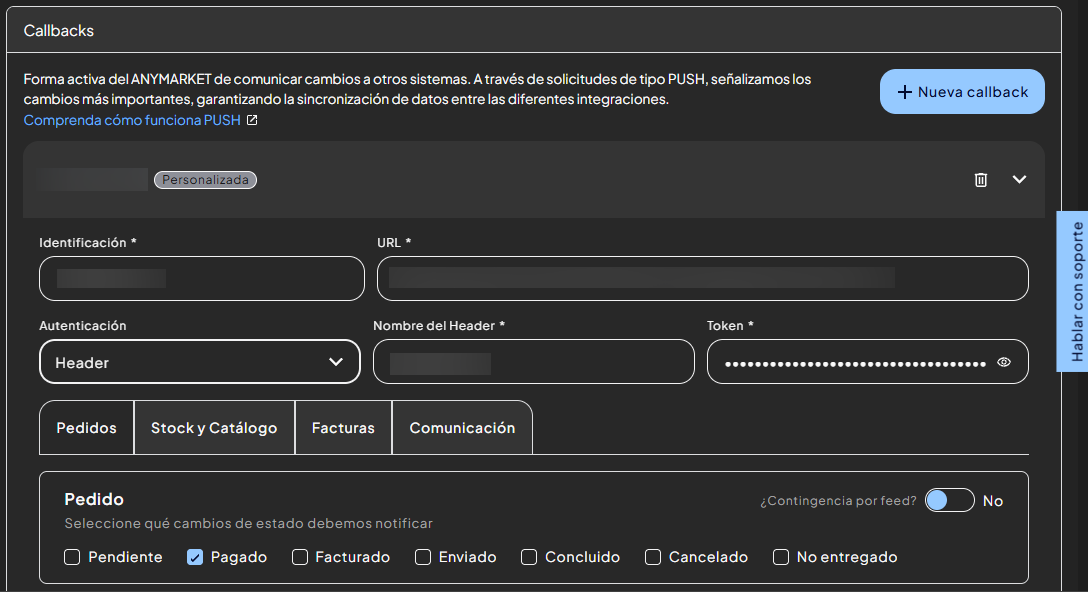Switch to Stock y Catálogo tab

pos(214,428)
